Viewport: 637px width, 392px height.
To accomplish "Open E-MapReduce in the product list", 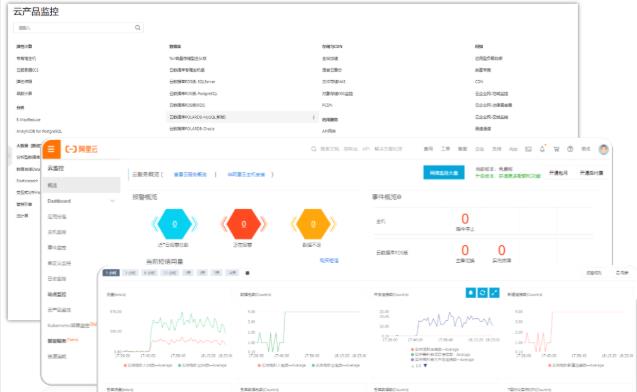I will pyautogui.click(x=28, y=120).
